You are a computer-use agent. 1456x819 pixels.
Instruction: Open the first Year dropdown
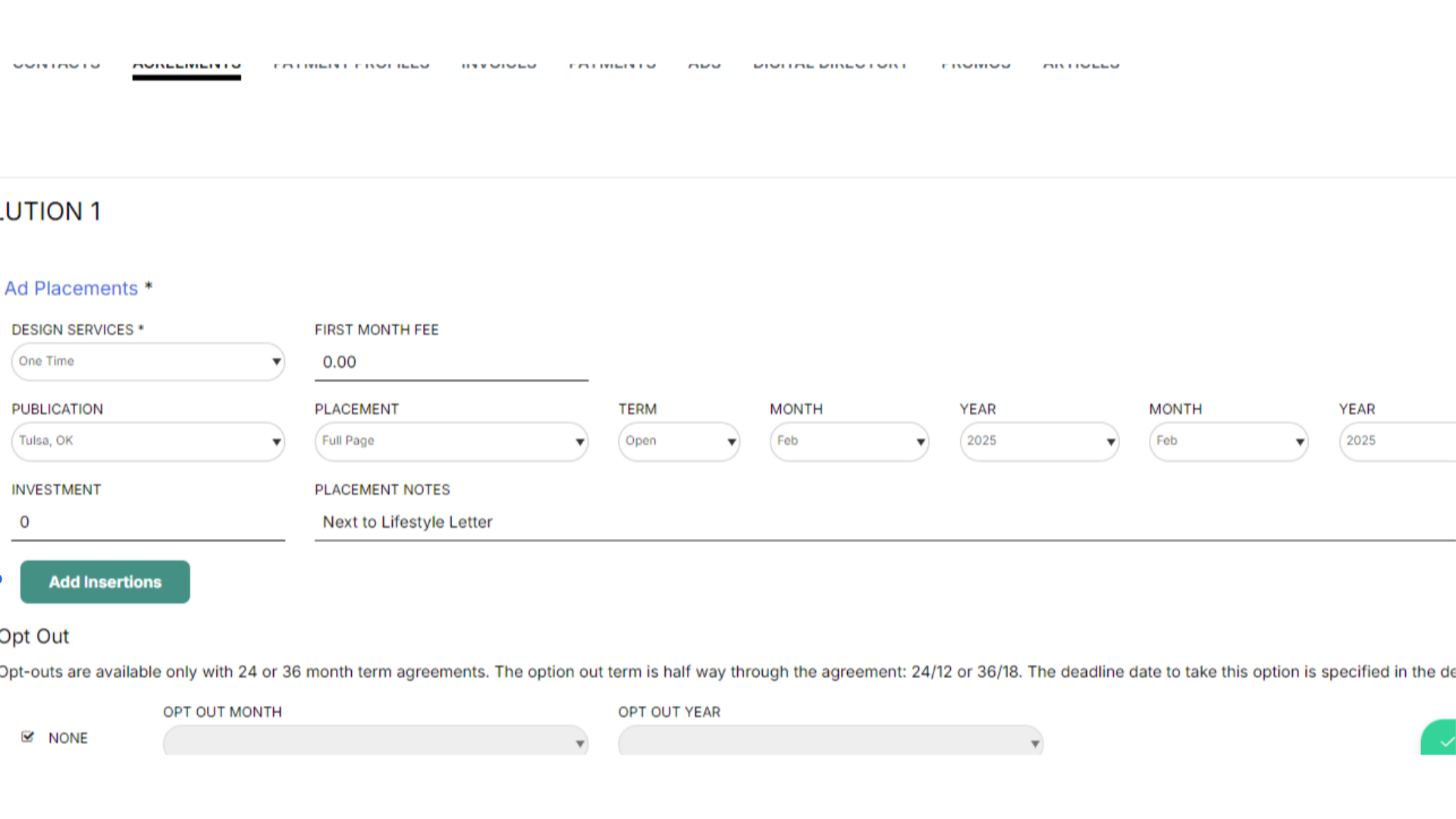[x=1039, y=441]
